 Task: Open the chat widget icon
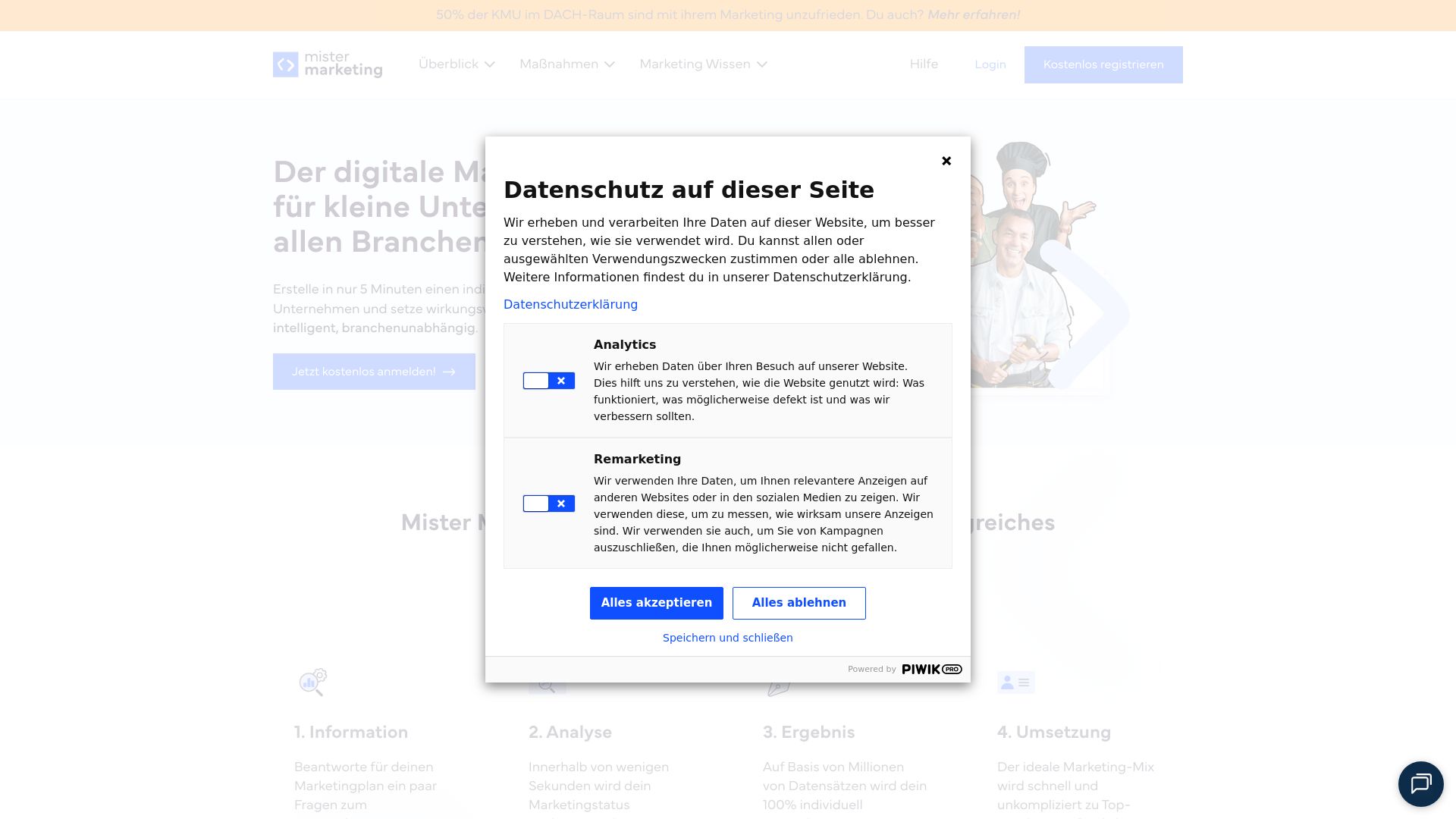[1420, 783]
